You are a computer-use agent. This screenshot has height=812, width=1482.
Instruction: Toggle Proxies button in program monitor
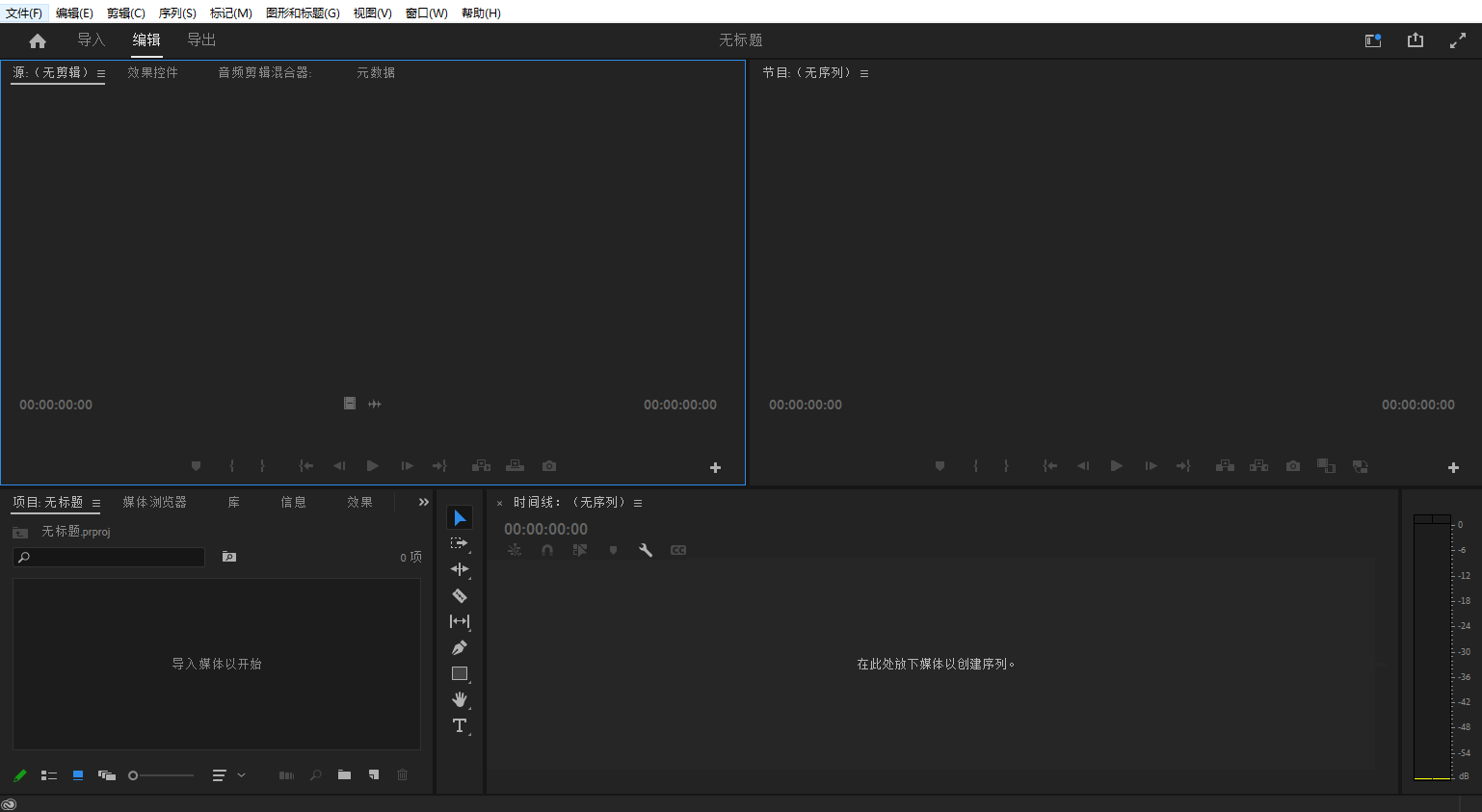pyautogui.click(x=1361, y=466)
